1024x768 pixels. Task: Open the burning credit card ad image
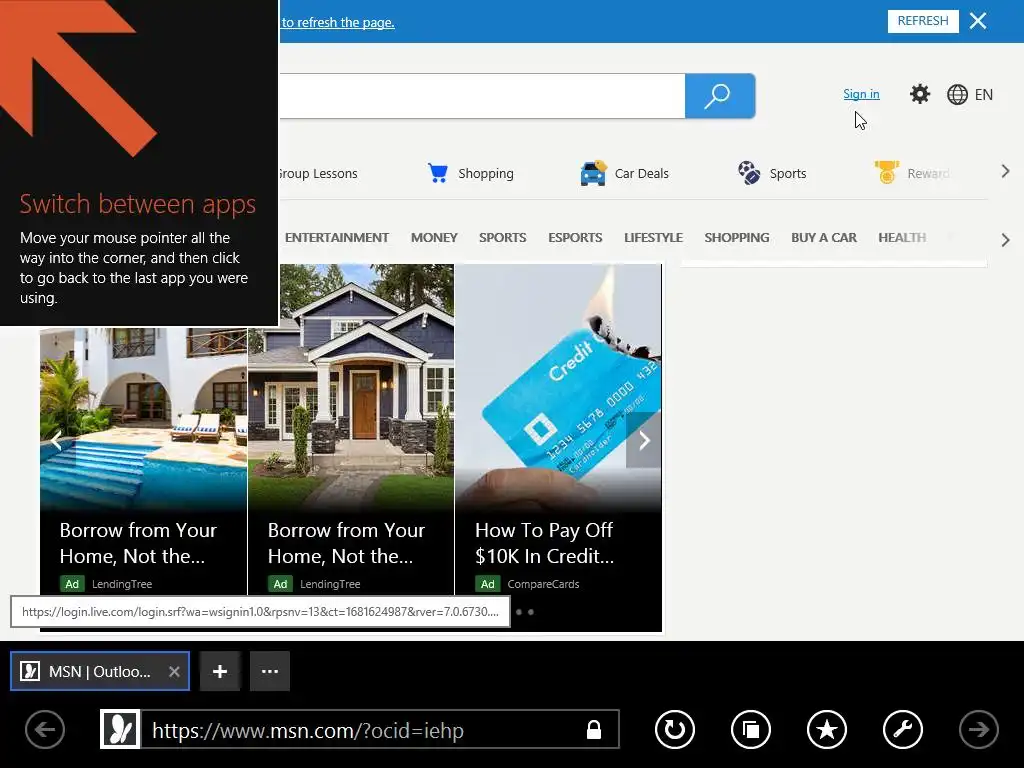click(558, 385)
